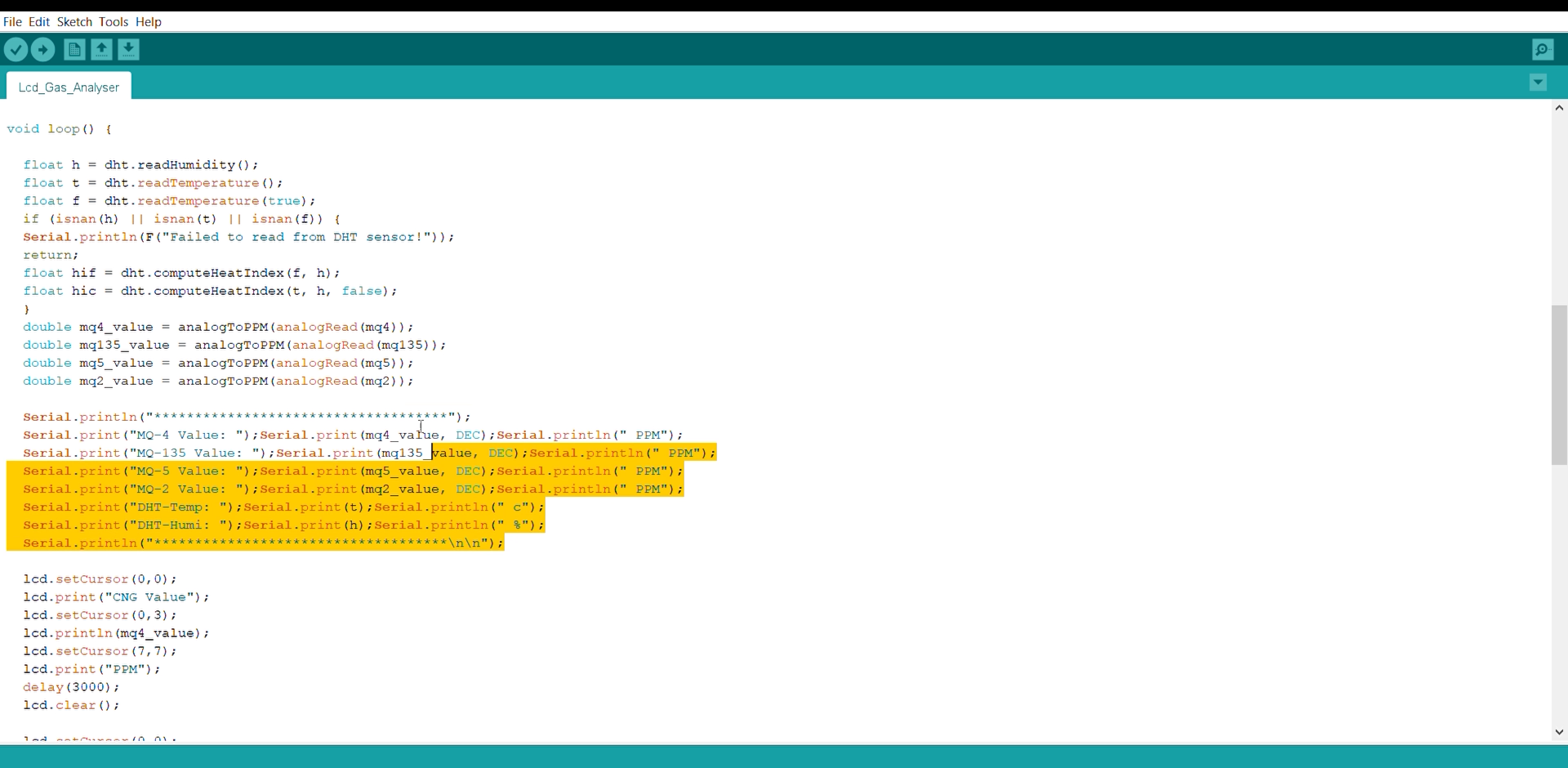Open the Serial Monitor magnifier icon
The width and height of the screenshot is (1568, 768).
1543,50
